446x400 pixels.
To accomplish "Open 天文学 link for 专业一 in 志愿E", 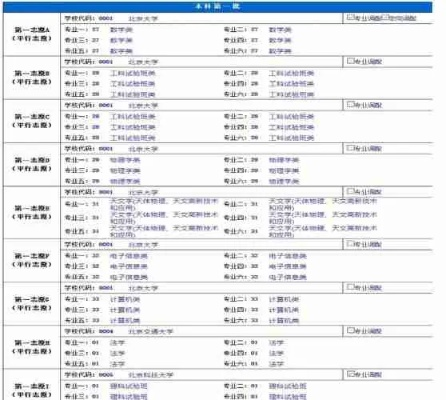I will coord(164,204).
